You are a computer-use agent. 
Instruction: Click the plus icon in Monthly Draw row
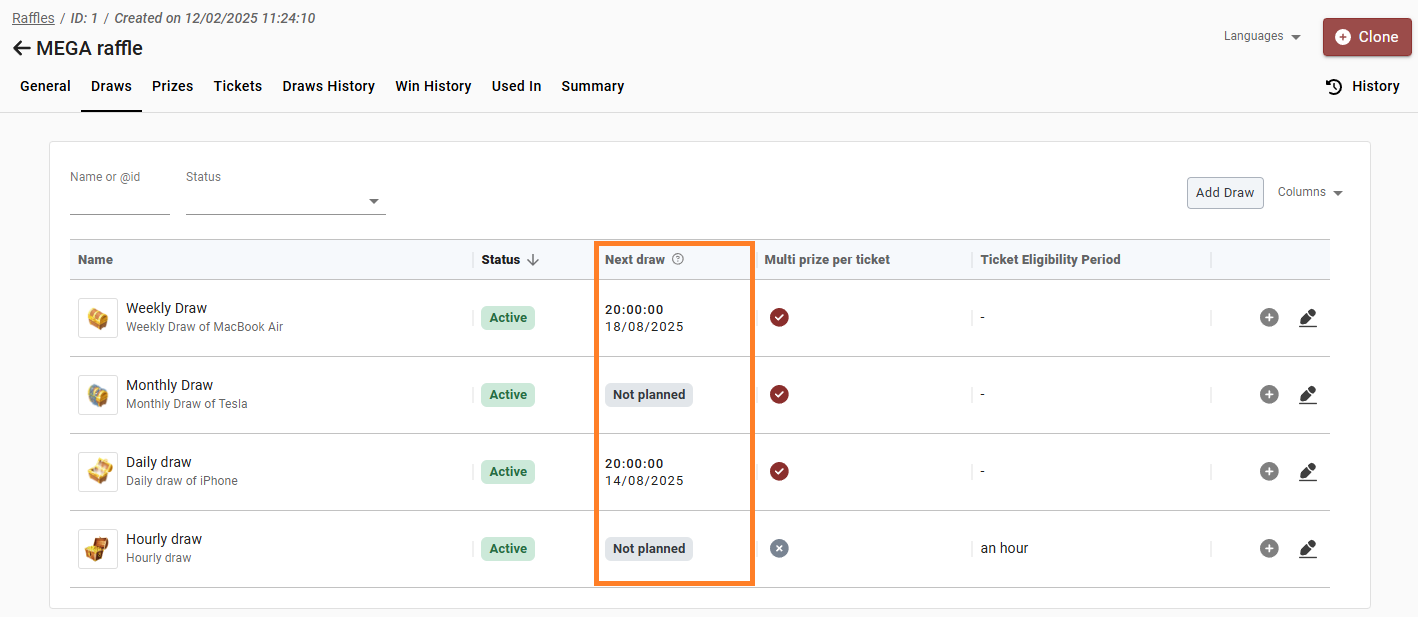click(1269, 395)
